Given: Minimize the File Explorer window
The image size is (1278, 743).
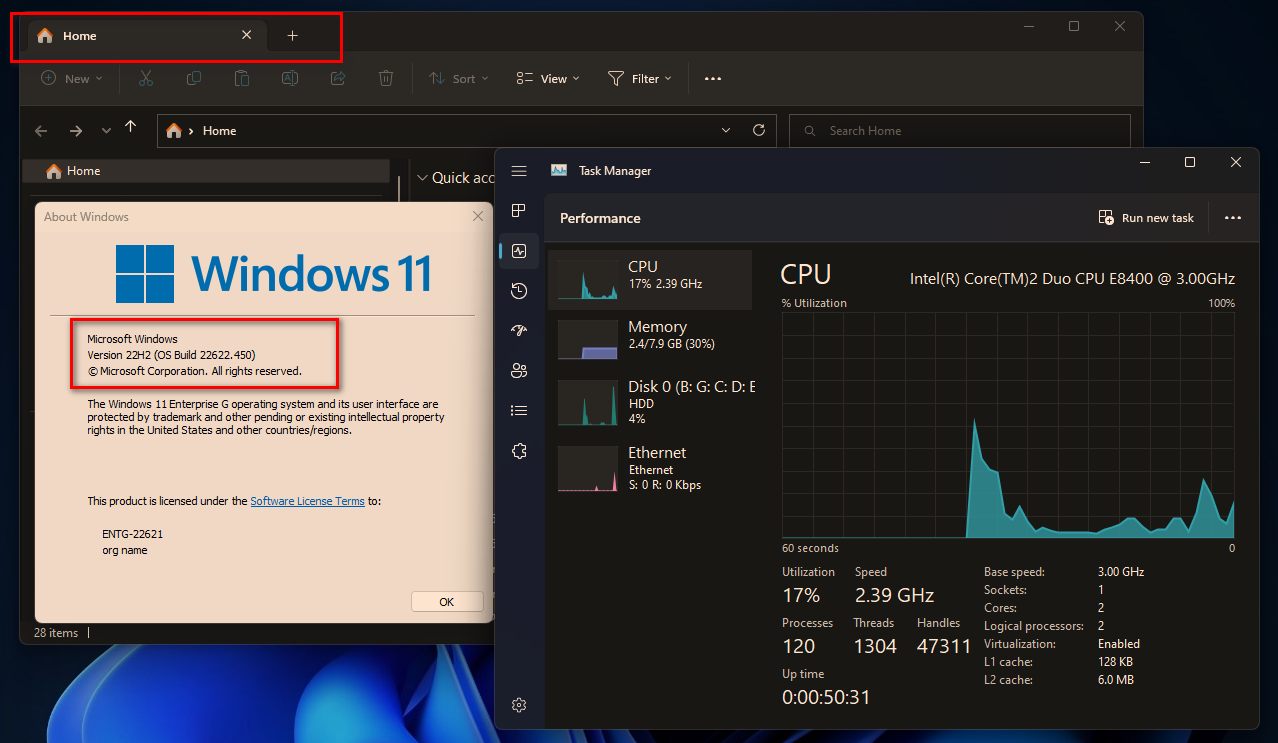Looking at the screenshot, I should point(1028,26).
